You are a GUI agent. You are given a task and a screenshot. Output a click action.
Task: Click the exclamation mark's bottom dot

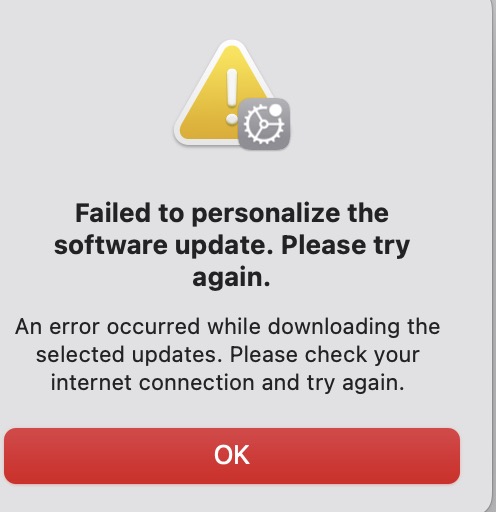pos(232,119)
